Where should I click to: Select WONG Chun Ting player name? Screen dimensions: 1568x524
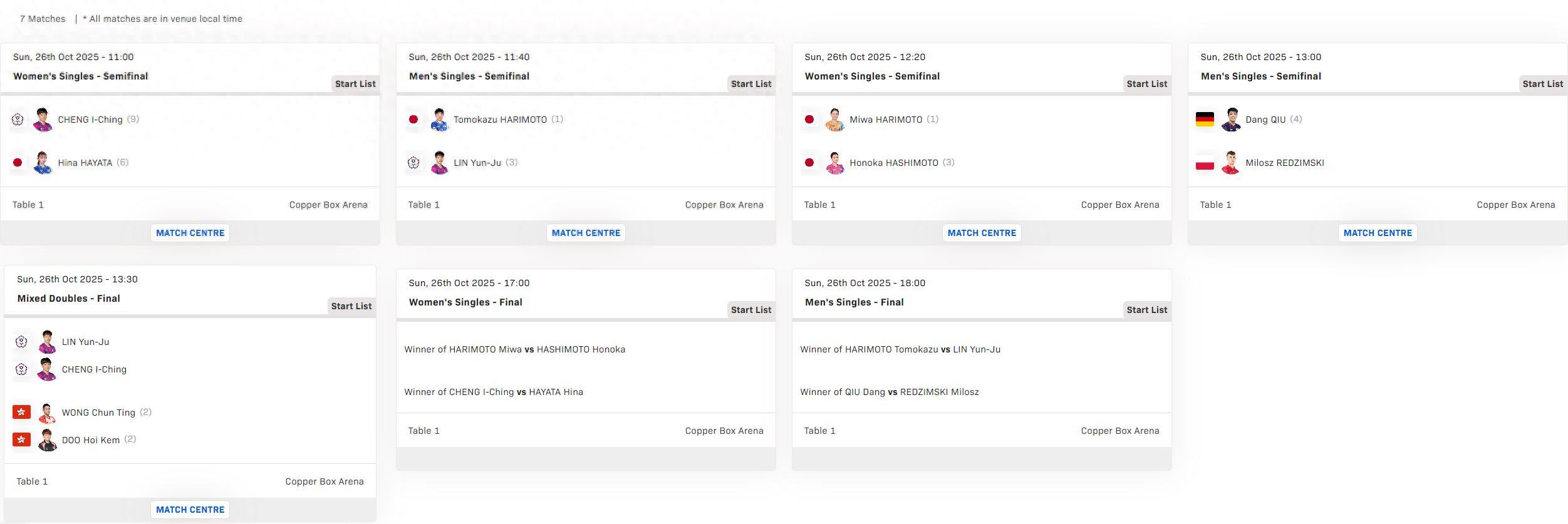point(98,413)
